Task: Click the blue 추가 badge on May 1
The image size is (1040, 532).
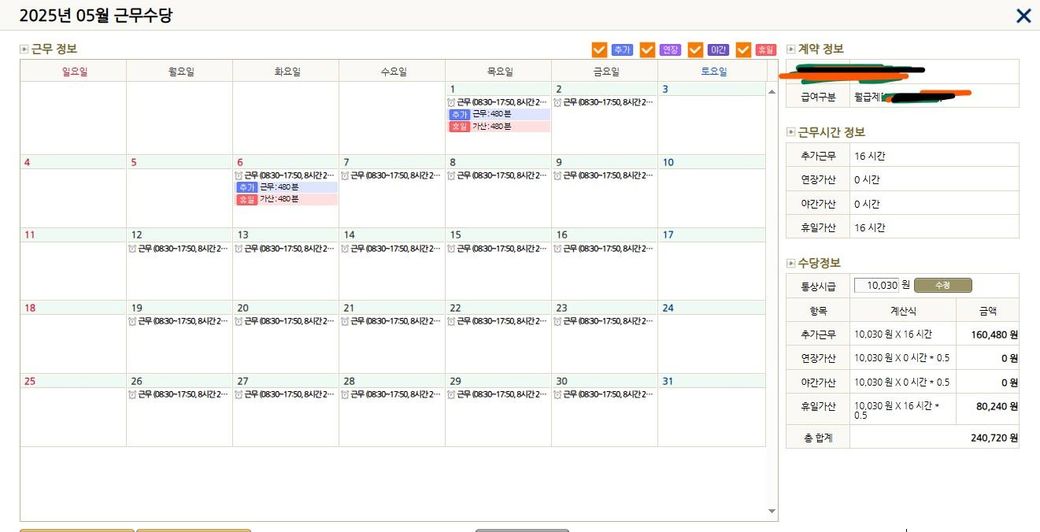Action: [x=459, y=114]
